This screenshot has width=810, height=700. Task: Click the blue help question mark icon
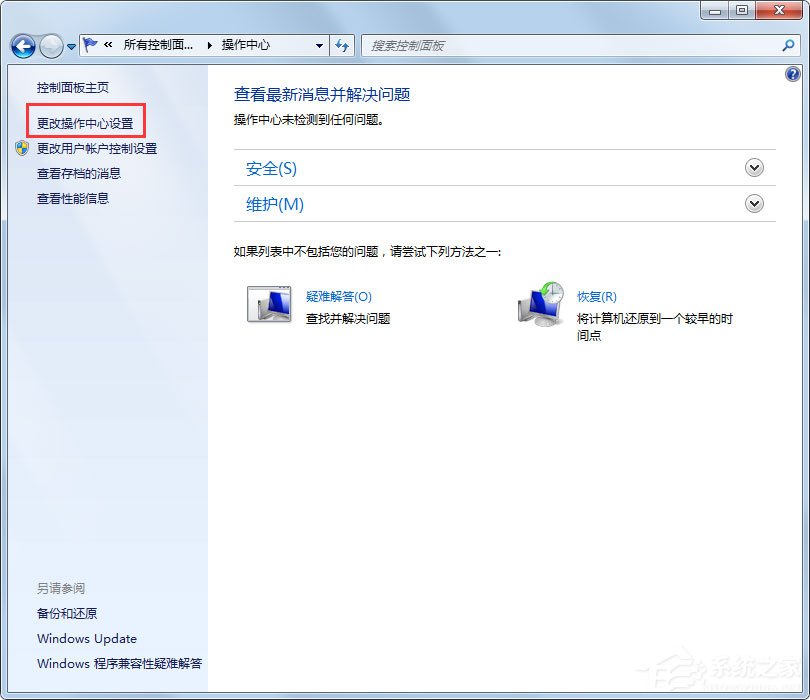click(793, 74)
